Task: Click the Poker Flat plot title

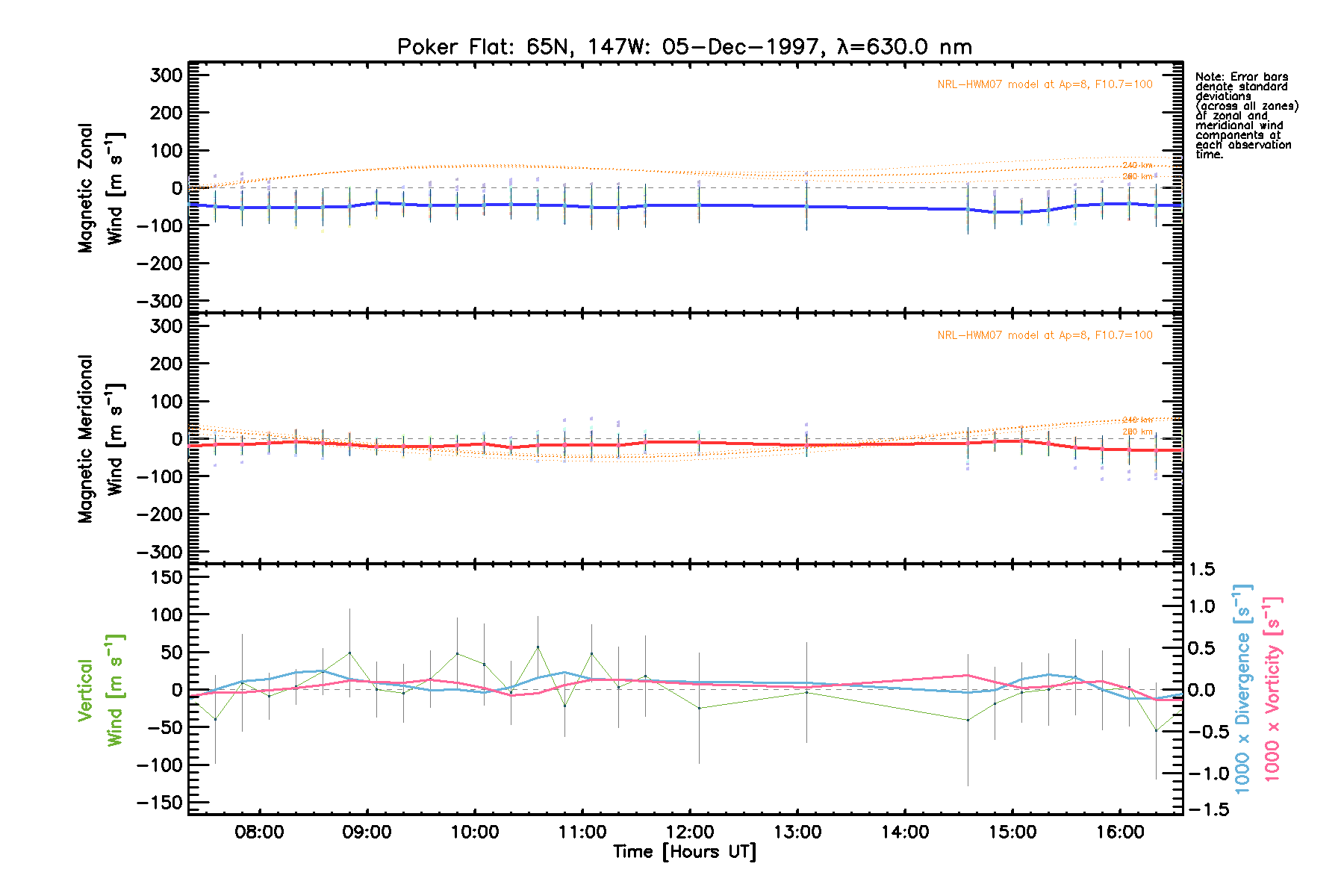Action: click(x=684, y=47)
